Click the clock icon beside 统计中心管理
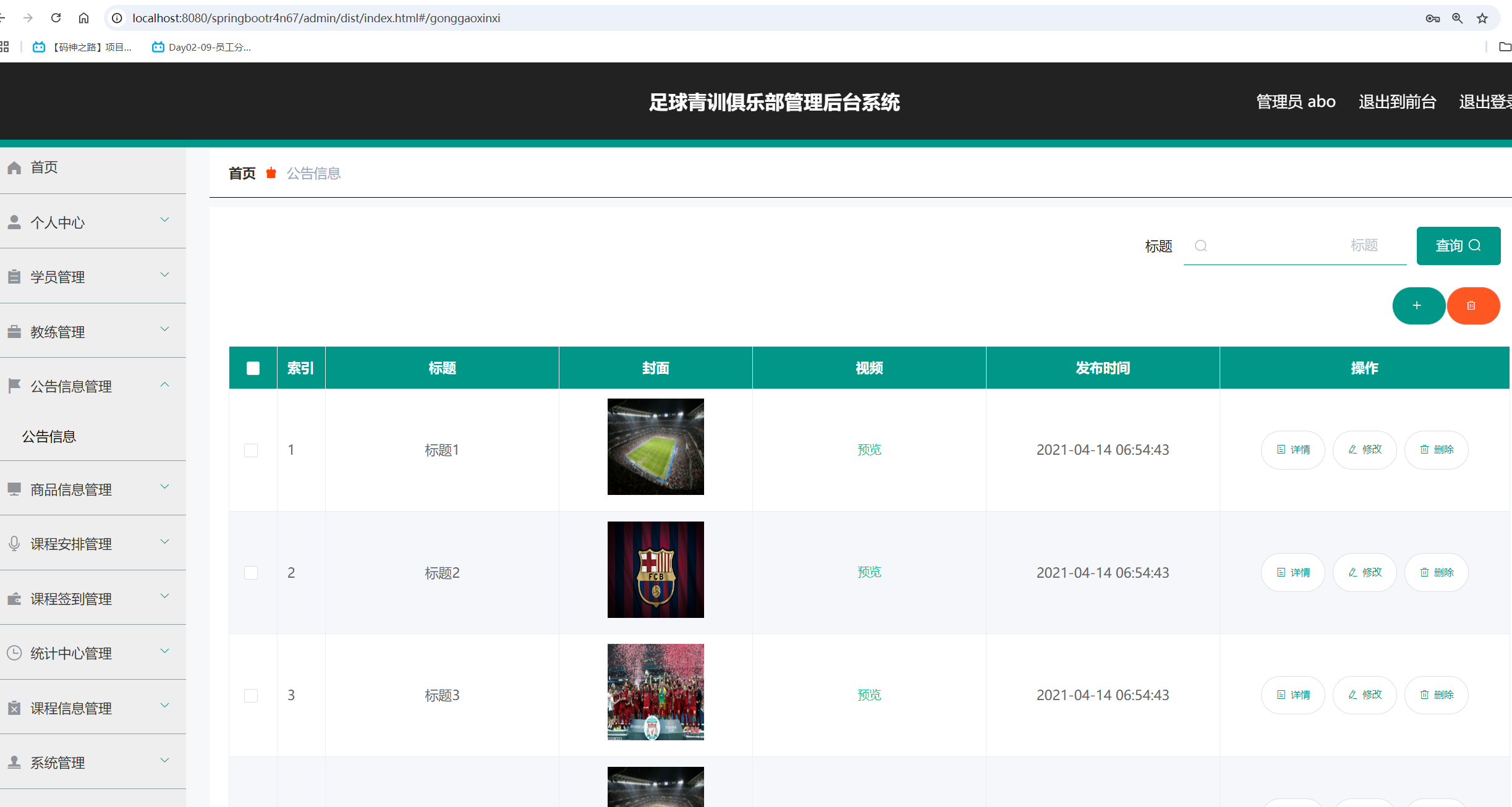The width and height of the screenshot is (1512, 807). (x=14, y=653)
